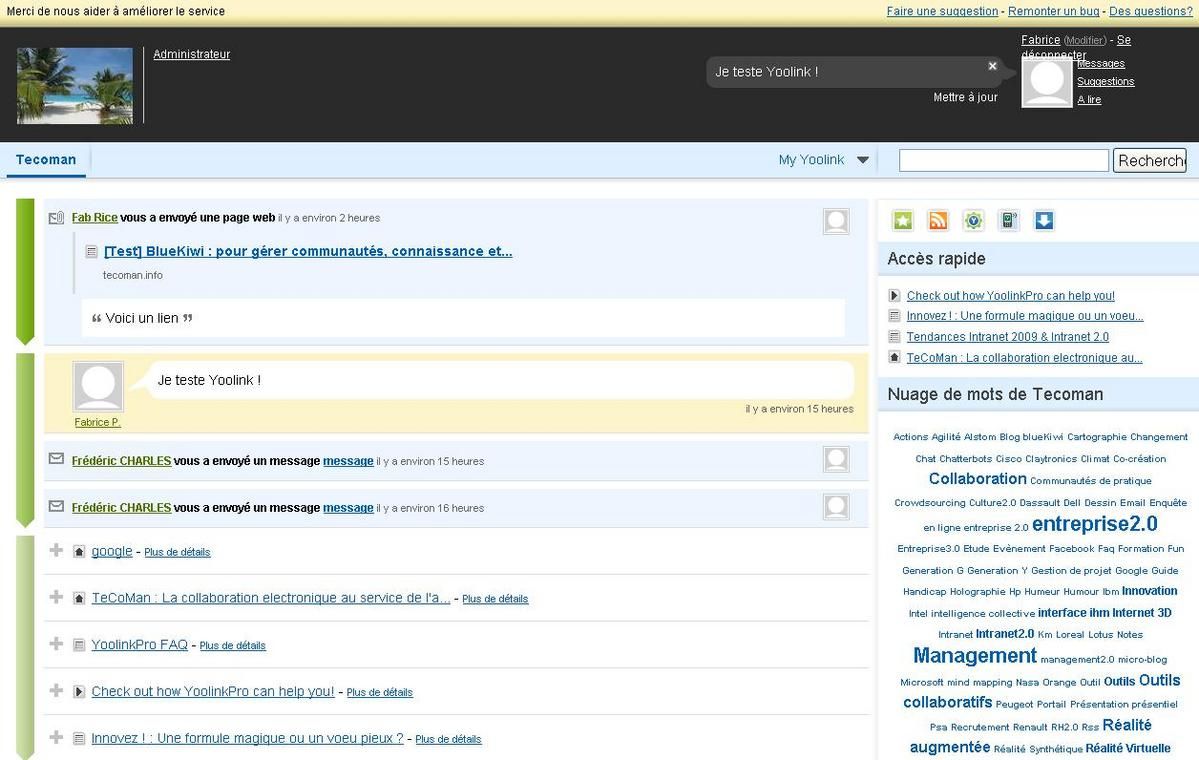The image size is (1199, 760).
Task: Open the YoolinkPro FAQ link
Action: point(139,645)
